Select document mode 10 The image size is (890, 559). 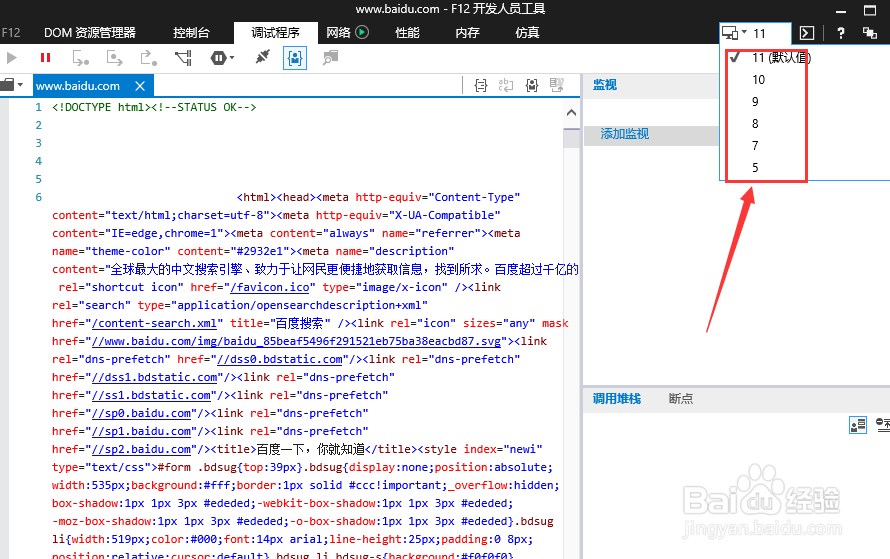tap(758, 79)
